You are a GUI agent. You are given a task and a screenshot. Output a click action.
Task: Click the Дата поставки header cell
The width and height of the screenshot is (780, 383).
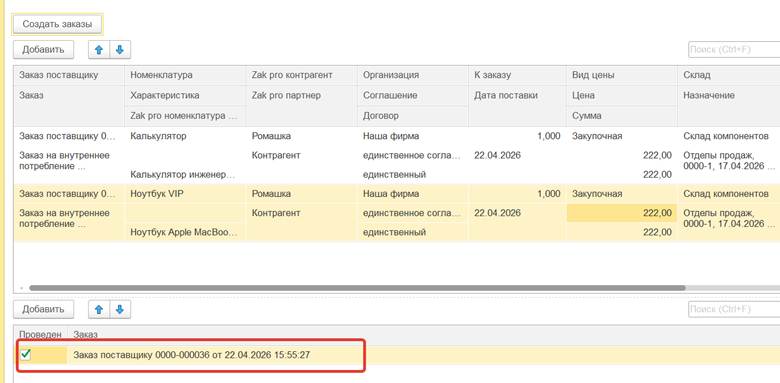point(517,95)
